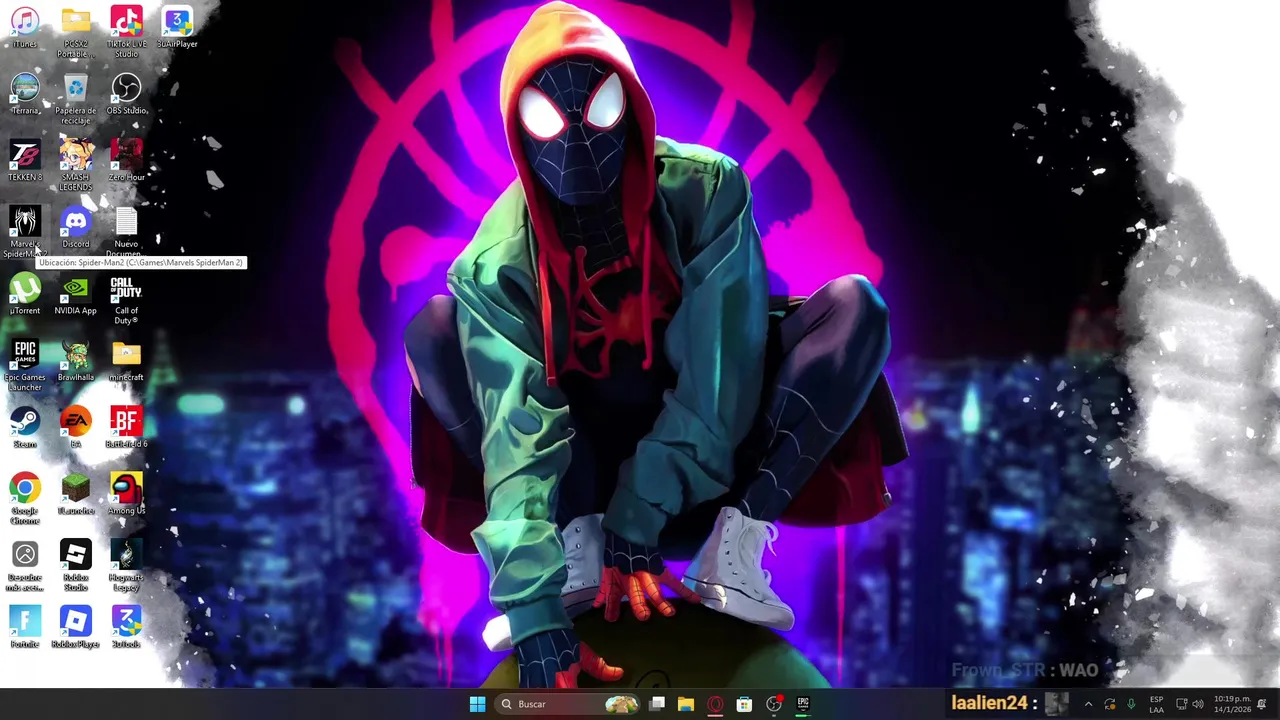1280x720 pixels.
Task: Launch OBS Studio from the desktop
Action: (126, 94)
